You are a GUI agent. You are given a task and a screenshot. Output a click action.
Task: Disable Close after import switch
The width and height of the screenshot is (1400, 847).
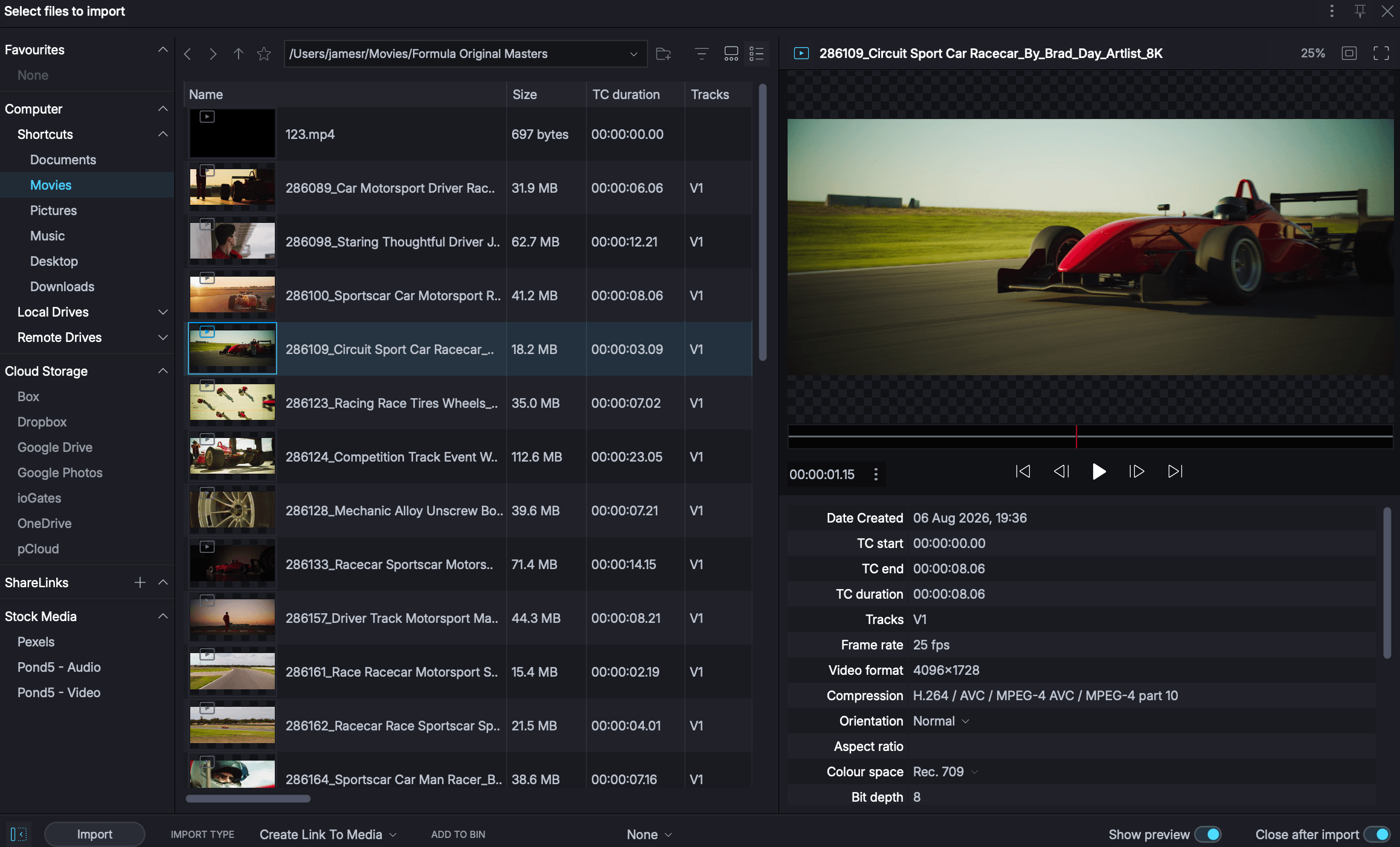click(x=1377, y=834)
